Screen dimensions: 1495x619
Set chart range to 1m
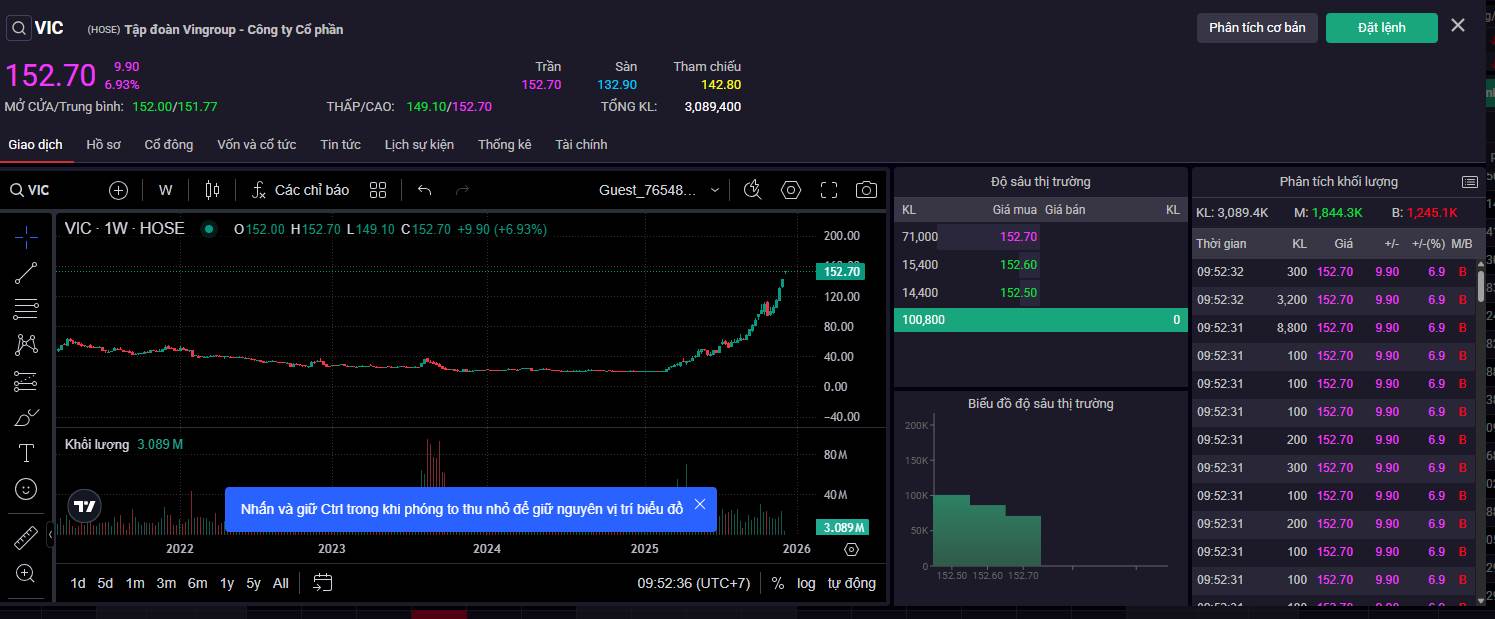pyautogui.click(x=135, y=583)
